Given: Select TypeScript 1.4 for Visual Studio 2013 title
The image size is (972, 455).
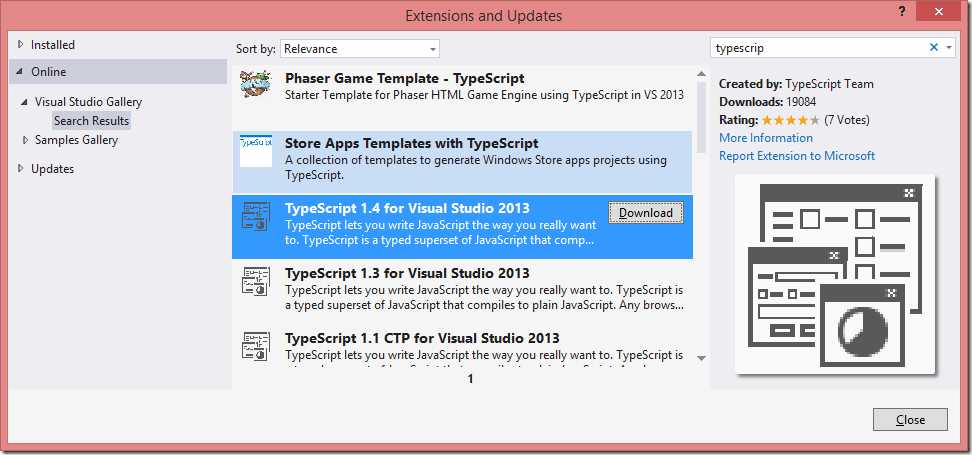Looking at the screenshot, I should coord(407,208).
